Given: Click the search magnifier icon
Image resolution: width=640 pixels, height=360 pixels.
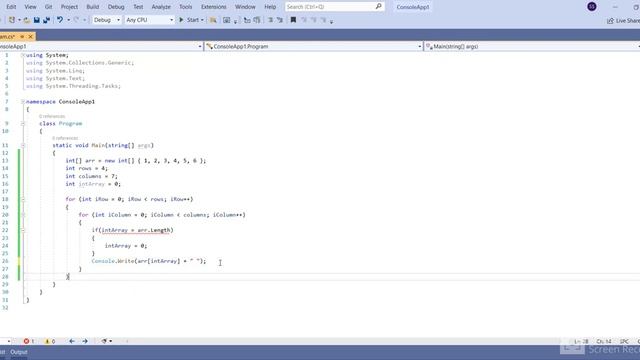Looking at the screenshot, I should [378, 7].
